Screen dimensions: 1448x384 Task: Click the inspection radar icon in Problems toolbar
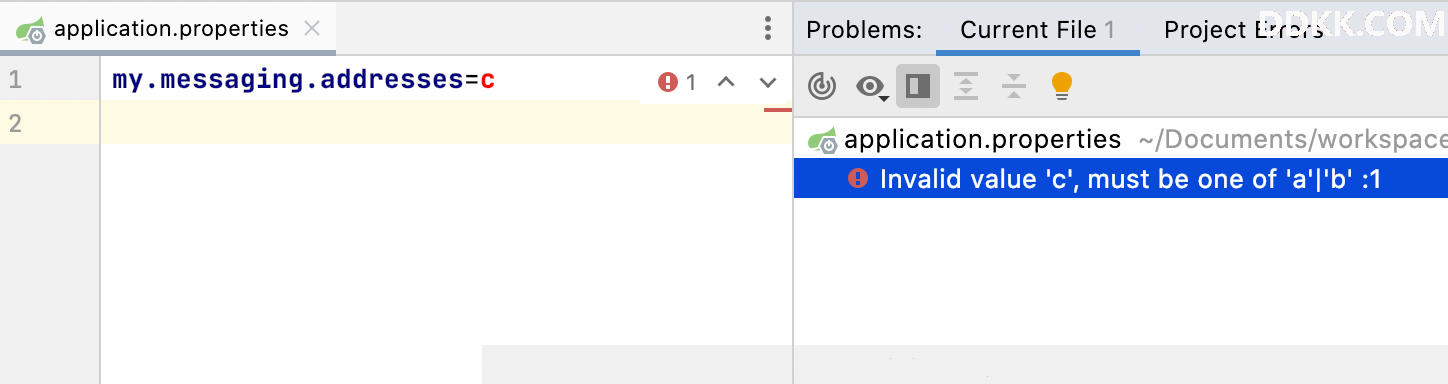pyautogui.click(x=822, y=87)
